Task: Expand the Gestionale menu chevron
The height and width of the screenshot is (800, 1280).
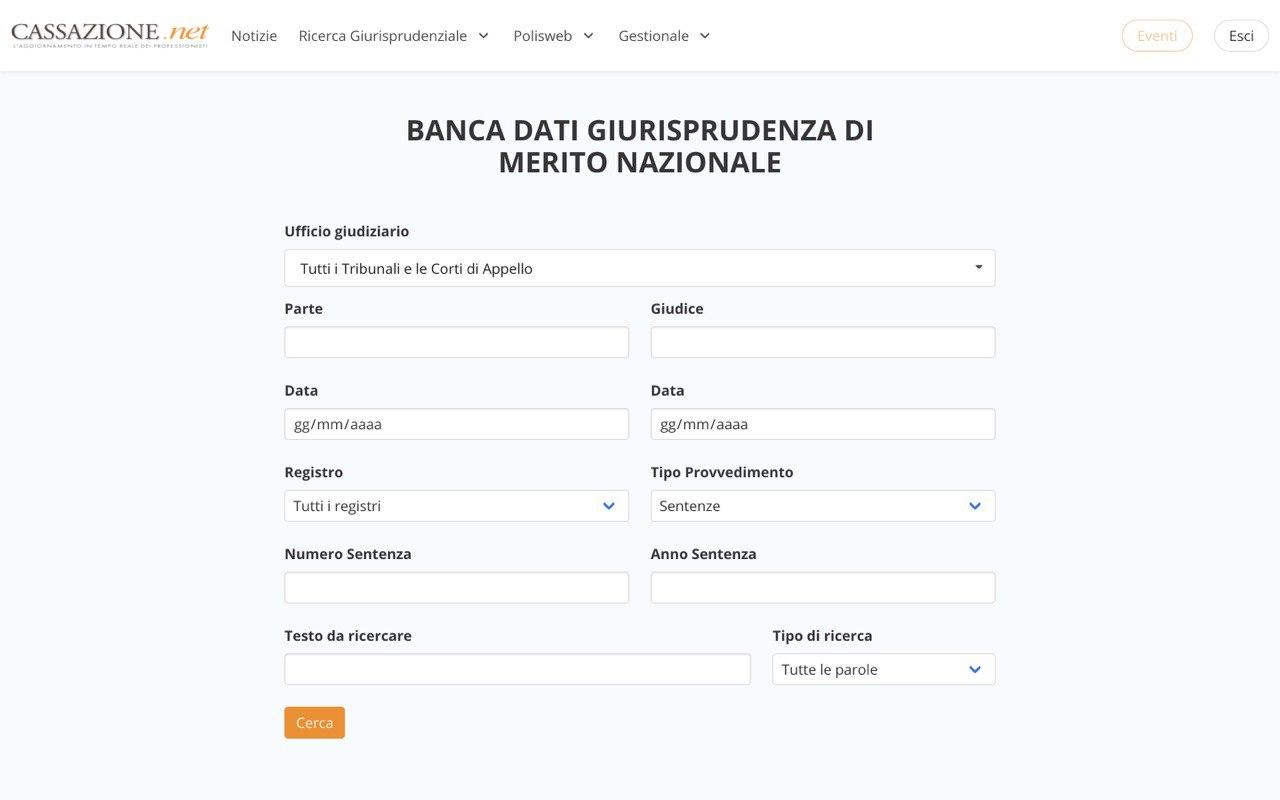Action: coord(705,36)
